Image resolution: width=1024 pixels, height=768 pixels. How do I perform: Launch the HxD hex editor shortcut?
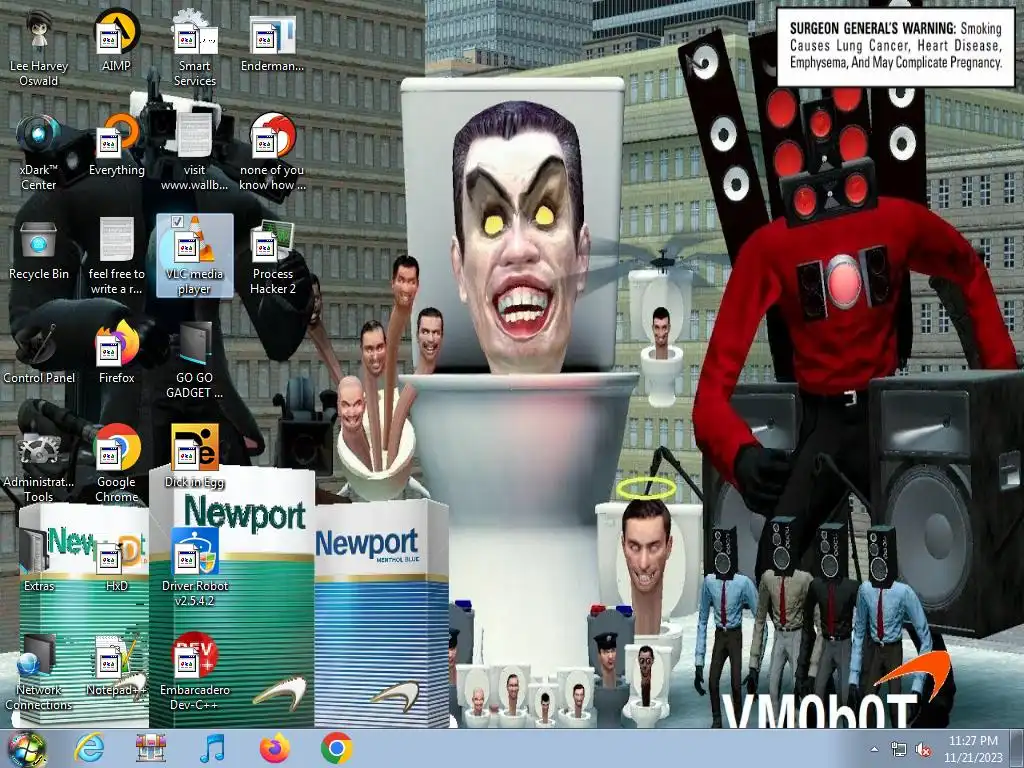116,561
